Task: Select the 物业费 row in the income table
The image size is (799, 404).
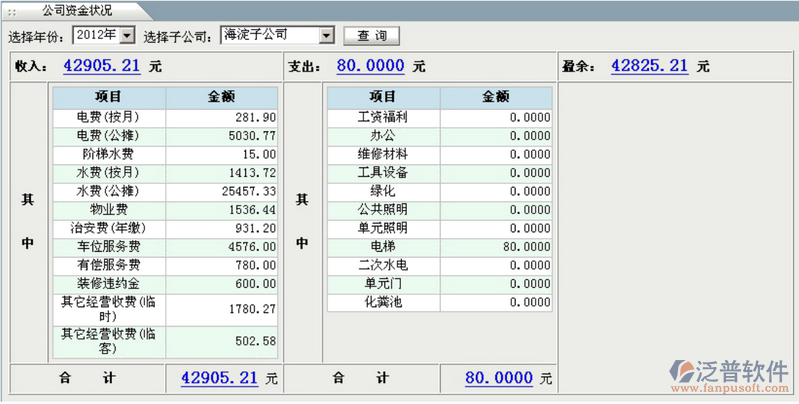Action: (108, 210)
